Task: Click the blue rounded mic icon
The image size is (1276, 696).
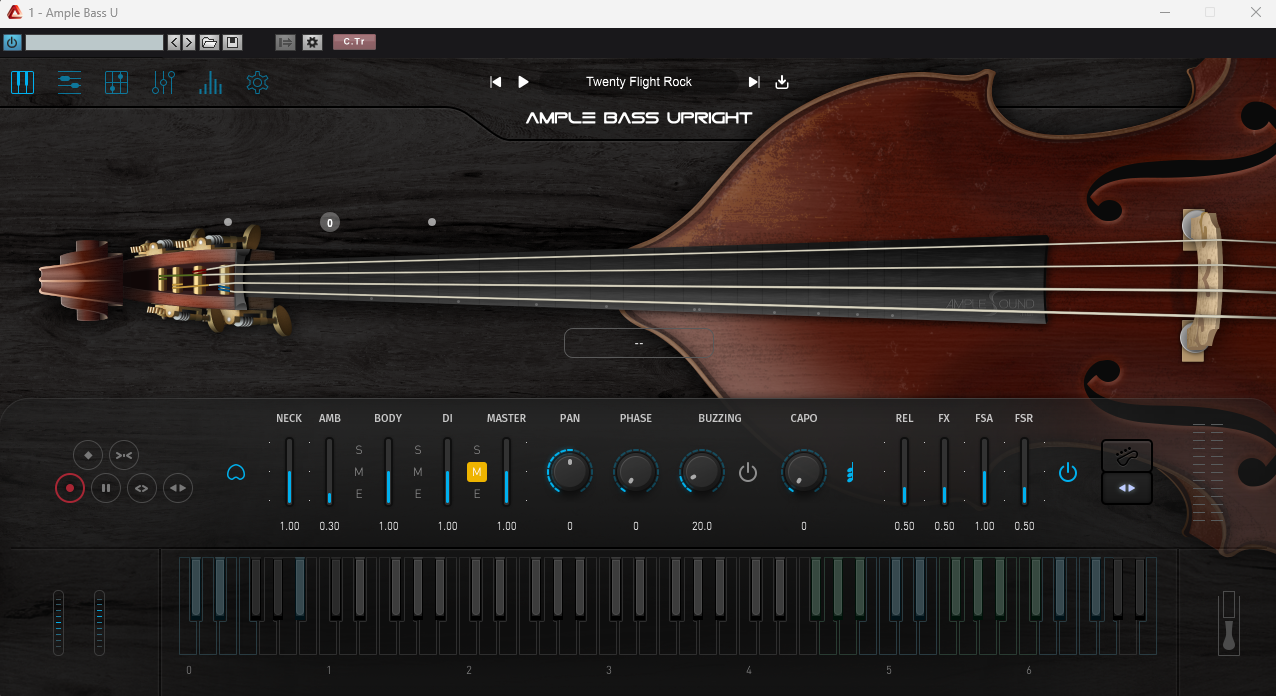Action: [x=236, y=472]
